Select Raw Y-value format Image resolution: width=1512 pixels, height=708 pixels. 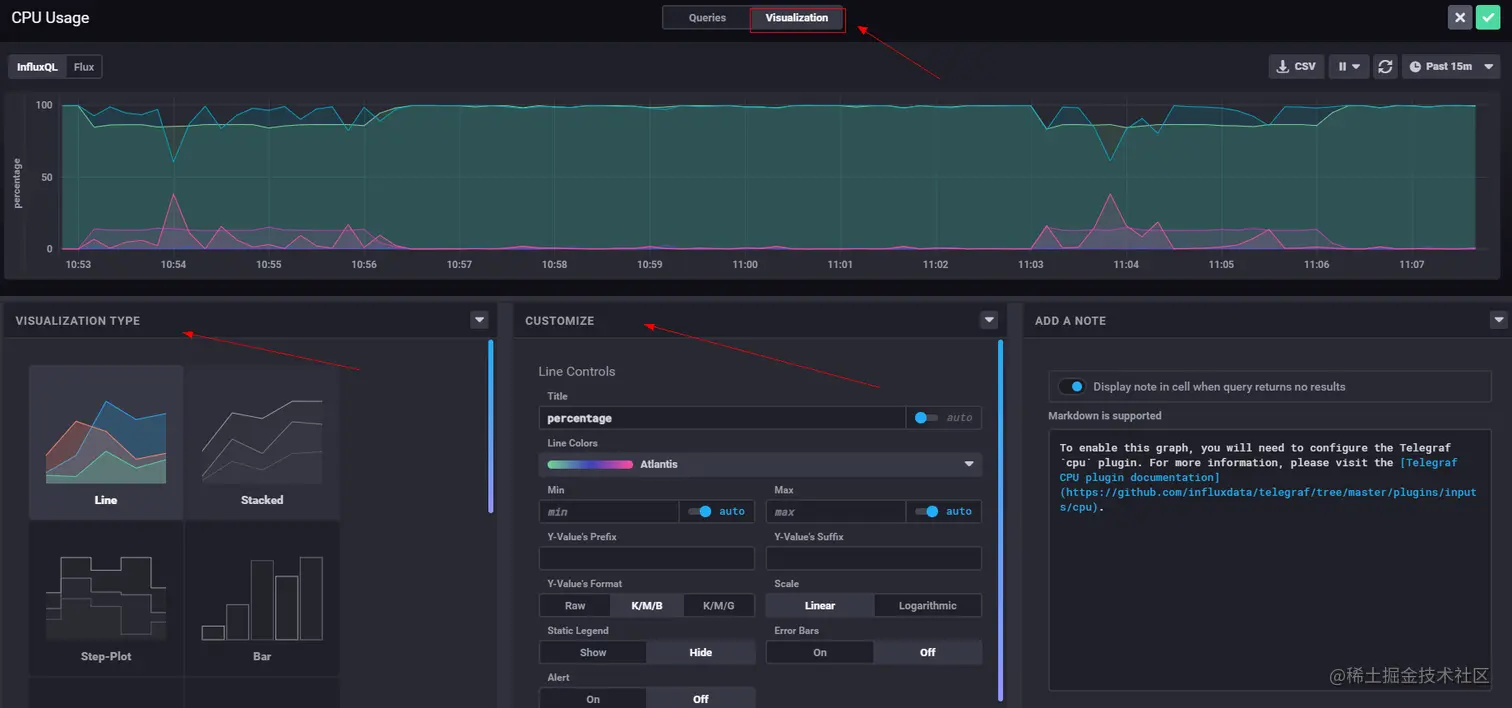point(575,605)
